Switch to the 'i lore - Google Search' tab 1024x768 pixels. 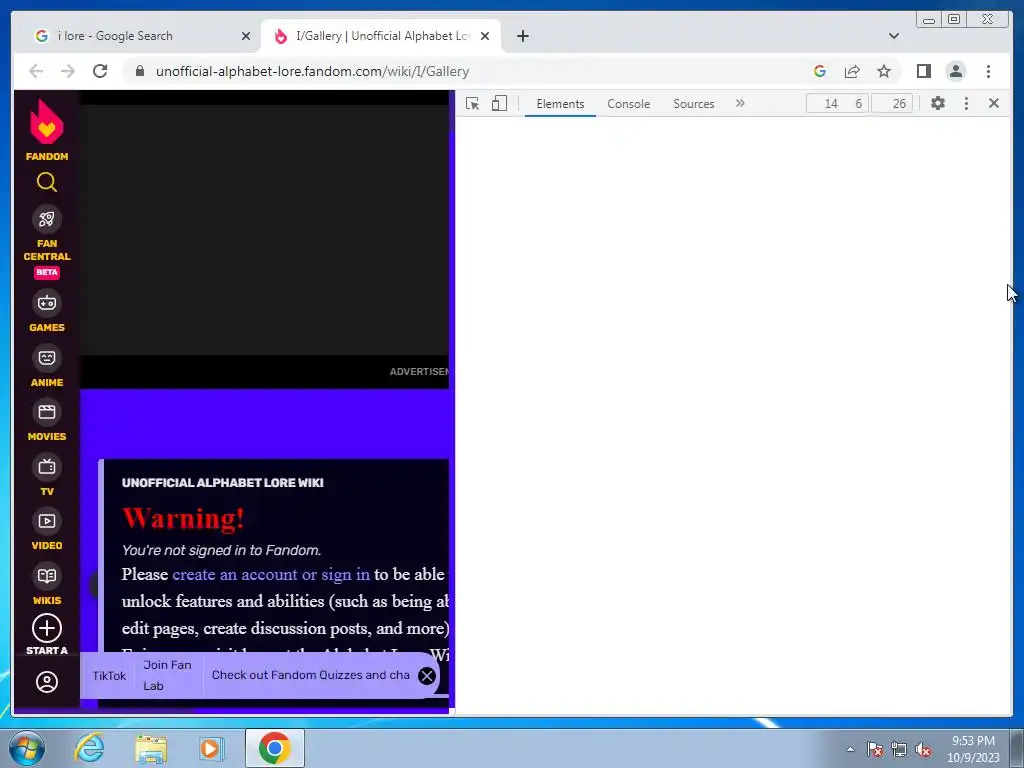[x=115, y=36]
